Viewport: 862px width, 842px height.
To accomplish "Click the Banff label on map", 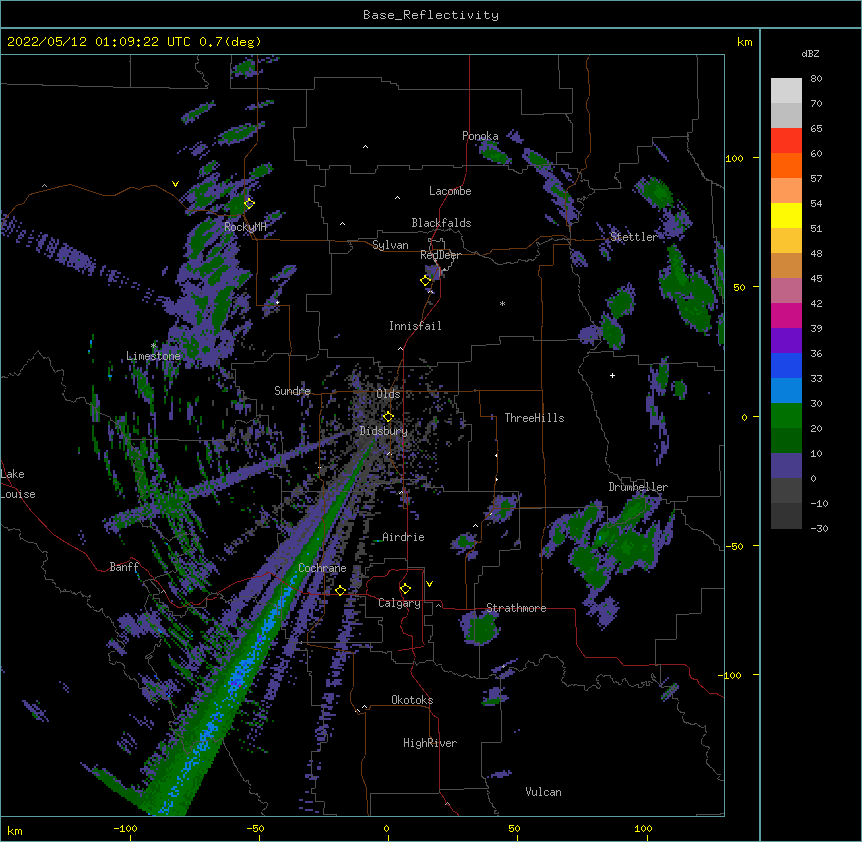I will point(124,567).
